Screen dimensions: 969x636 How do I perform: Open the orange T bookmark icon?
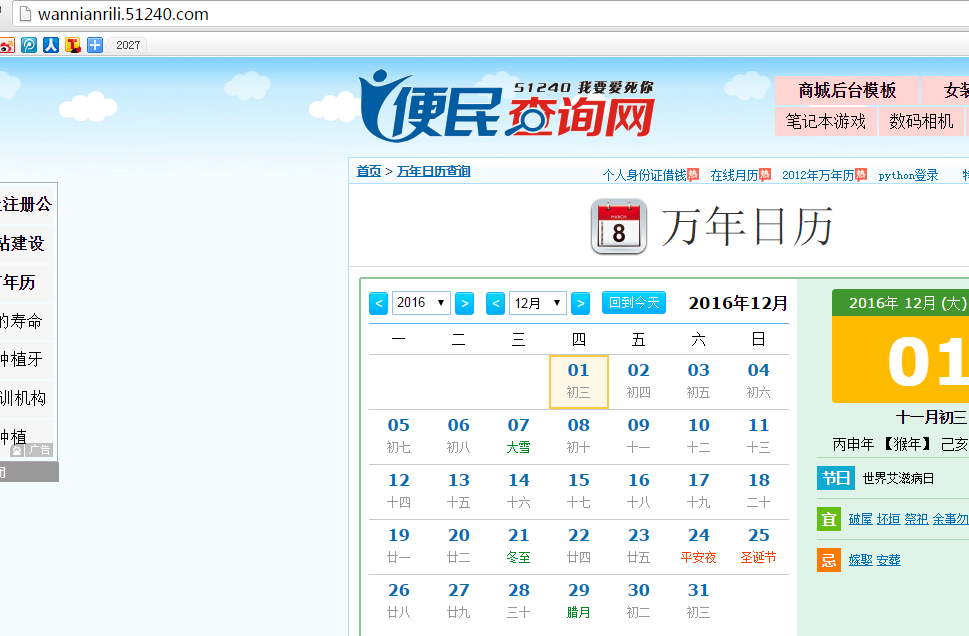(73, 45)
